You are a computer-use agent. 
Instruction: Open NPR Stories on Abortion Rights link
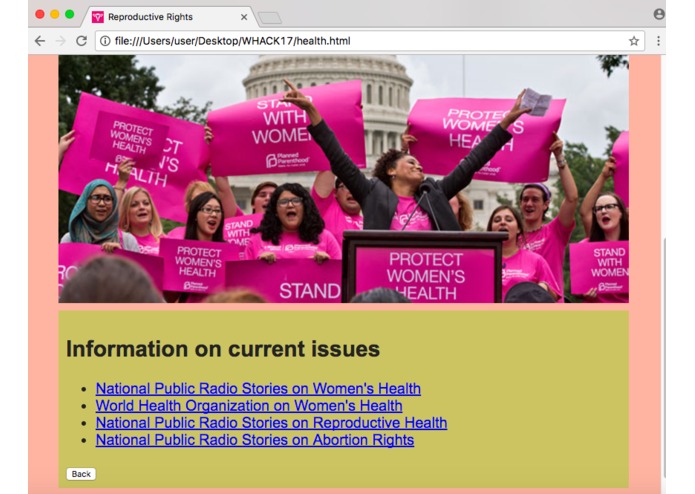coord(255,440)
